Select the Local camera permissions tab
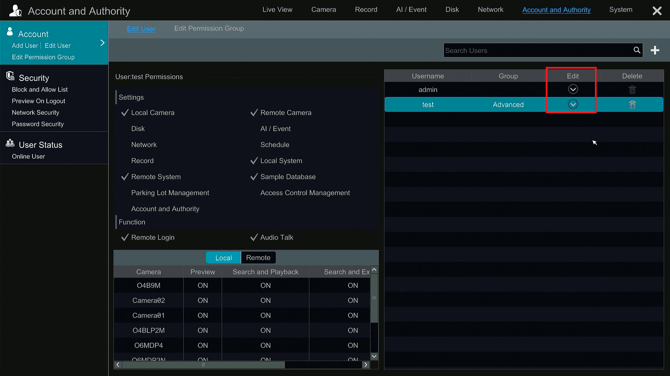 (223, 258)
